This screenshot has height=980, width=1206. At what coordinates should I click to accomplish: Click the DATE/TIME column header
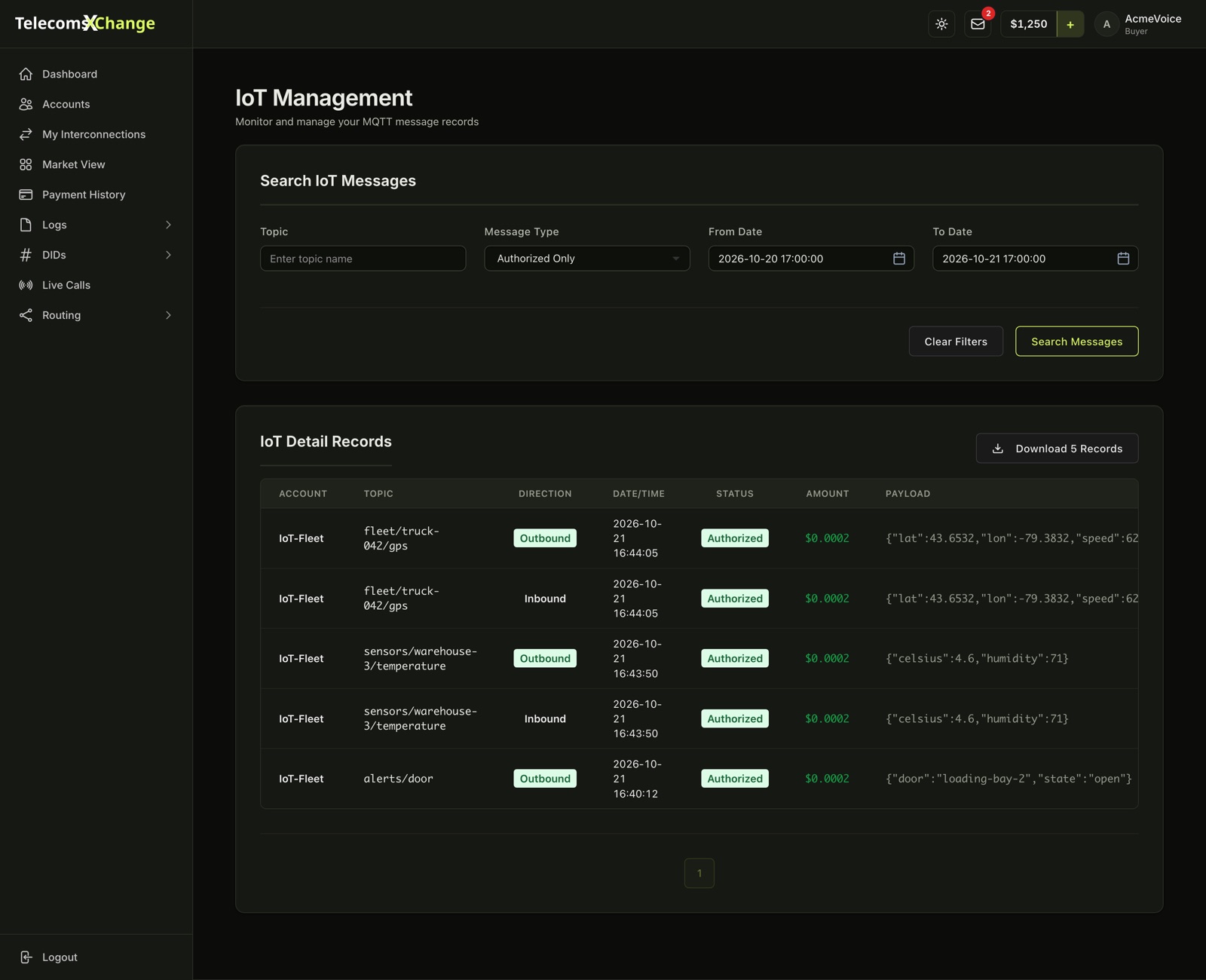[x=638, y=494]
